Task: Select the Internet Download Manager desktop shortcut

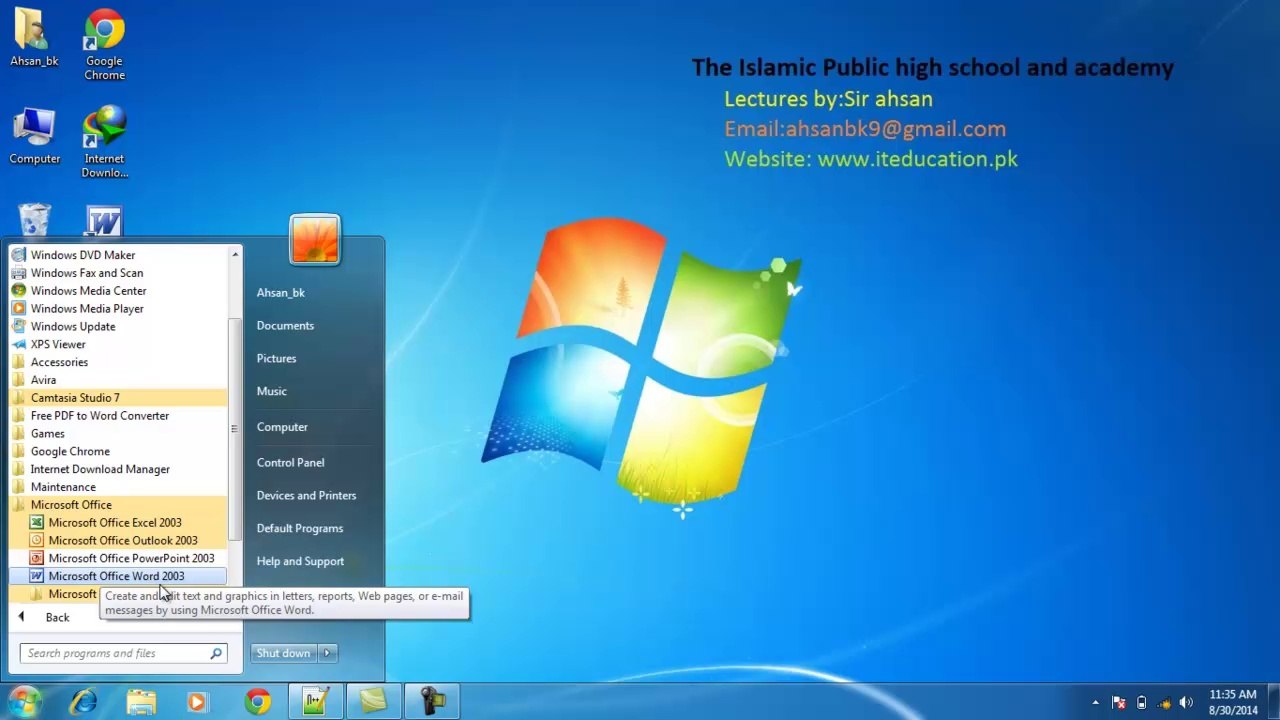Action: pyautogui.click(x=104, y=142)
